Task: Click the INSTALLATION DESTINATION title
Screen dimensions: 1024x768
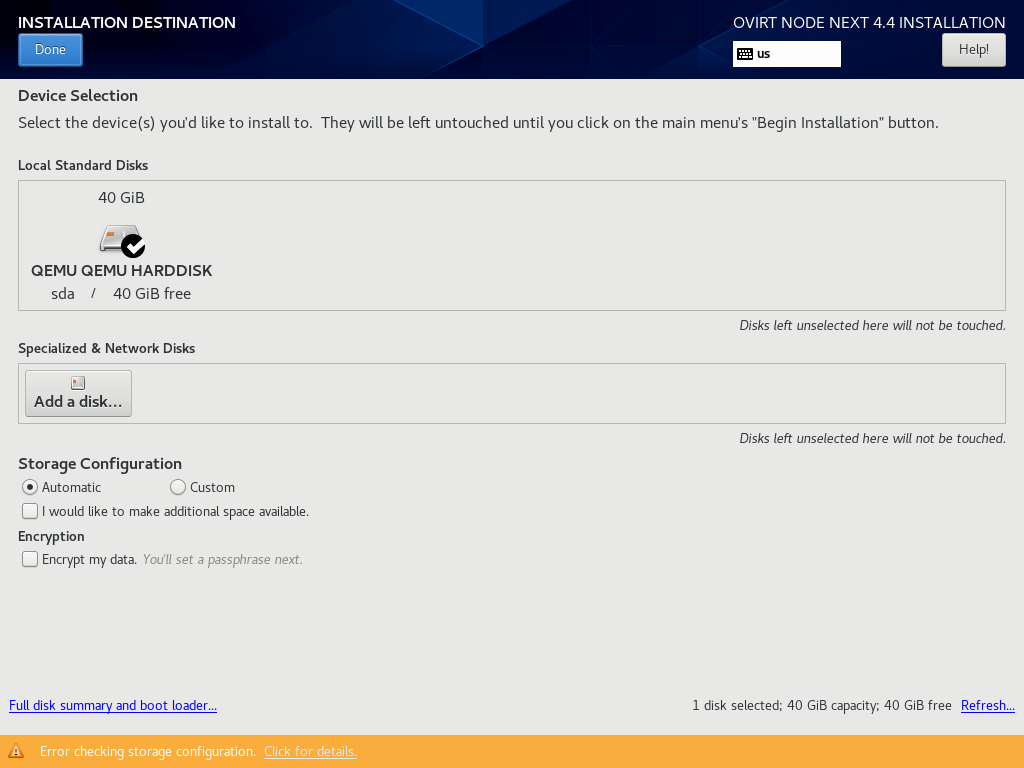Action: coord(127,22)
